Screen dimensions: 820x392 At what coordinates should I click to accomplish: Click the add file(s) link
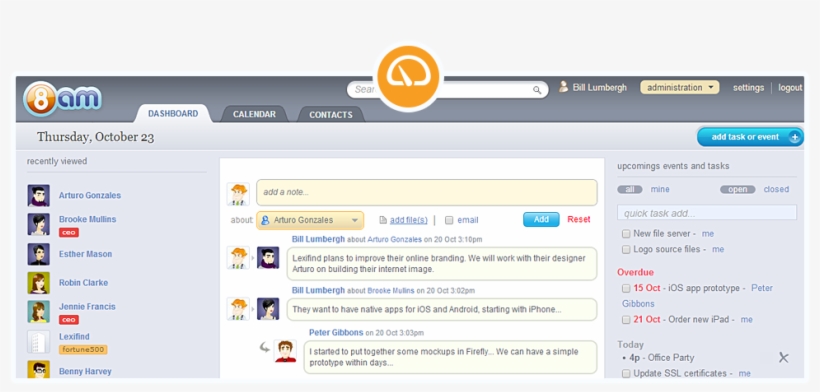click(x=408, y=220)
